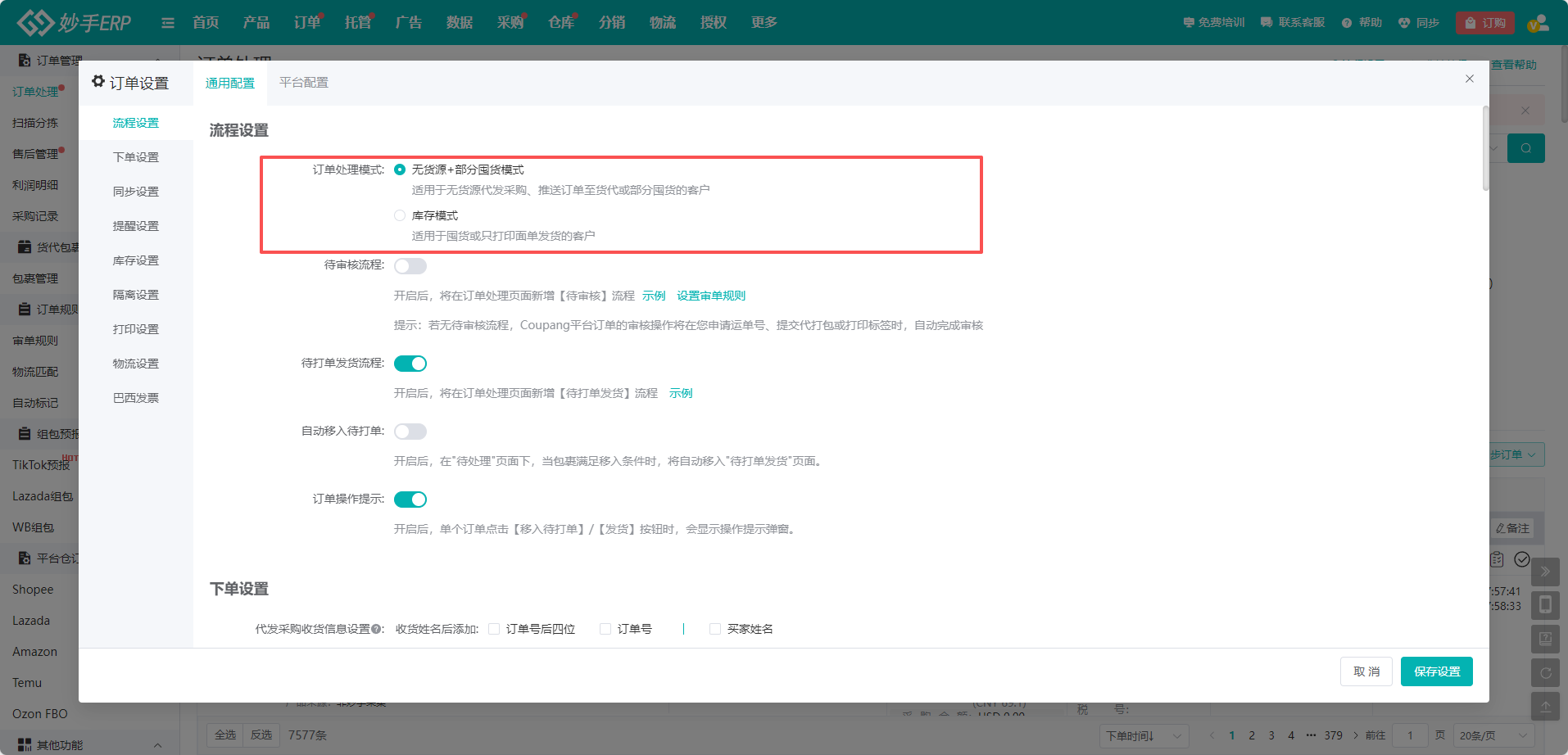
Task: Click the 备注 button
Action: 1512,528
